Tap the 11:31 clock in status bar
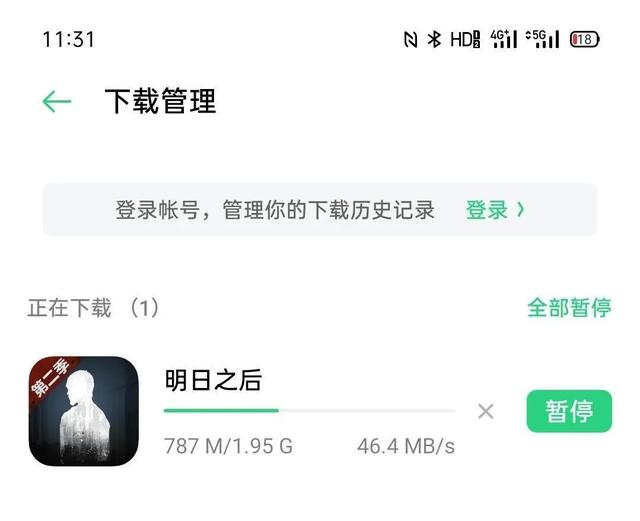The height and width of the screenshot is (521, 640). coord(69,40)
